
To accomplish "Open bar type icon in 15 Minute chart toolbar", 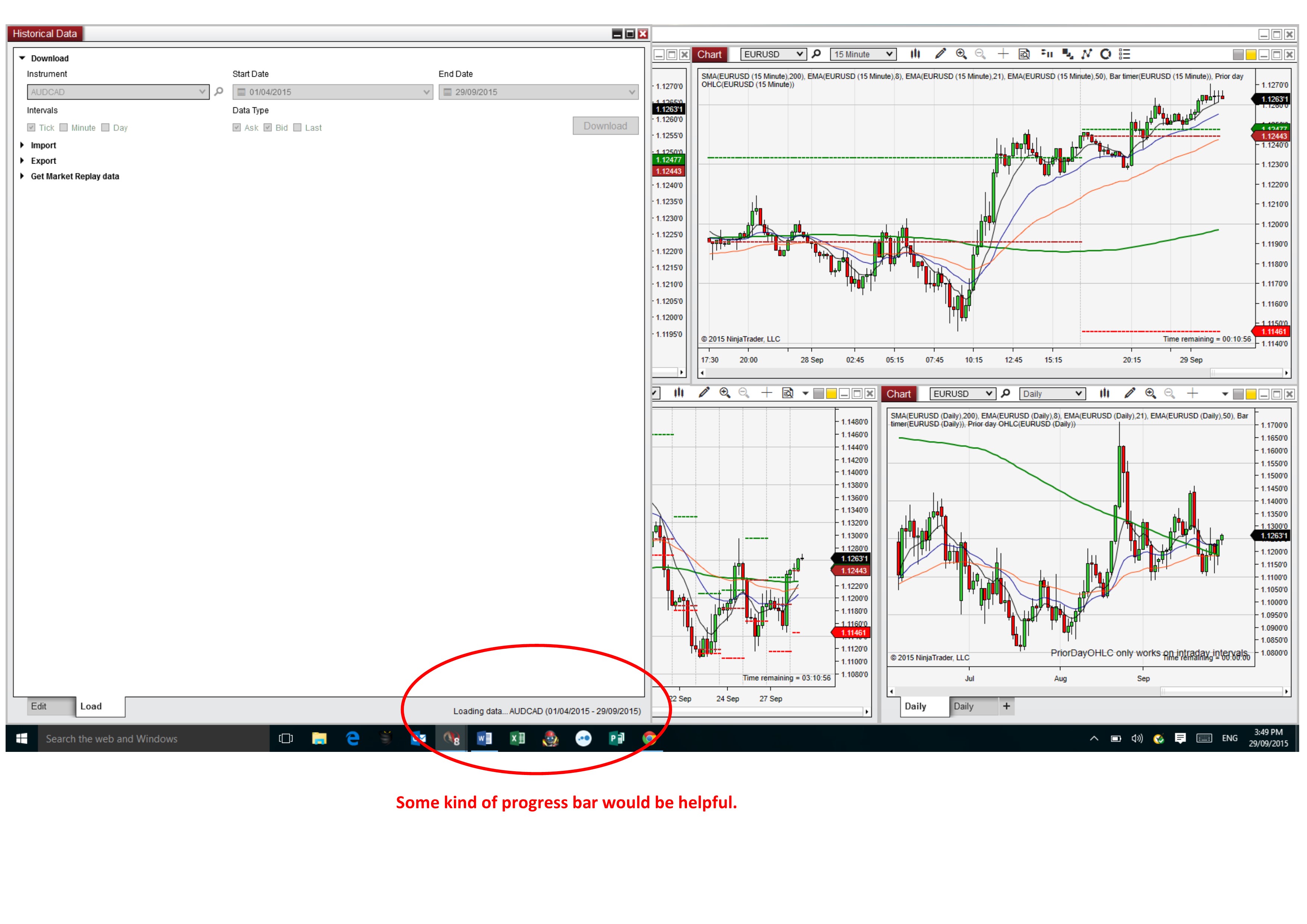I will coord(915,54).
